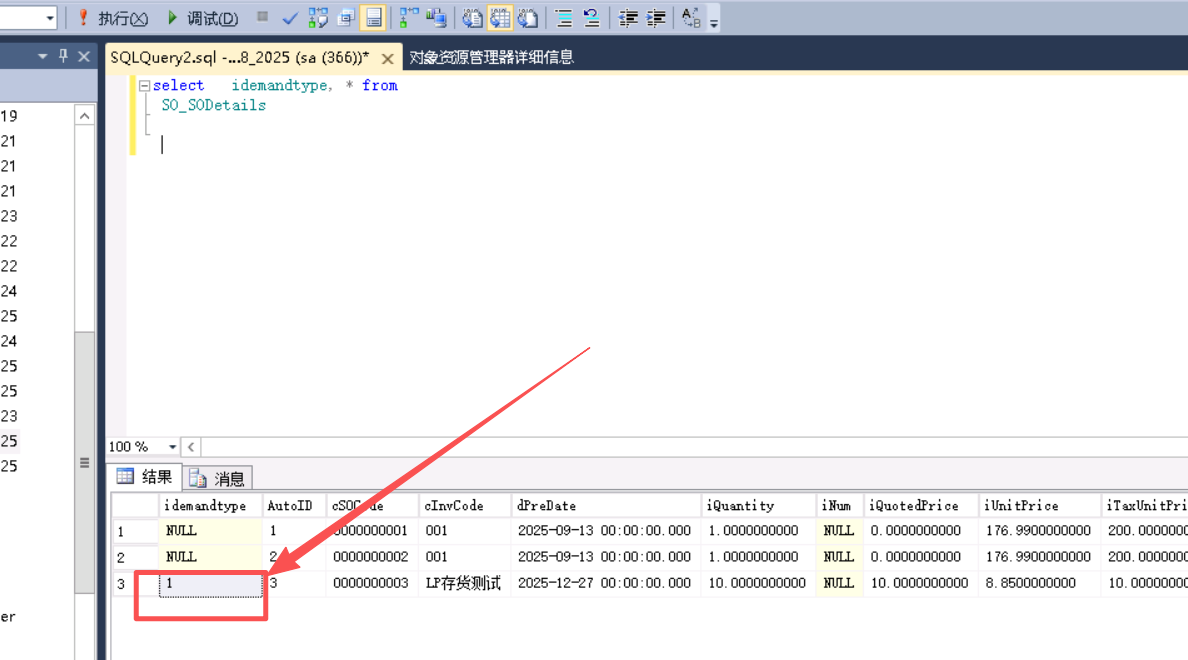Click Results to File icon
The width and height of the screenshot is (1188, 660).
click(x=528, y=18)
